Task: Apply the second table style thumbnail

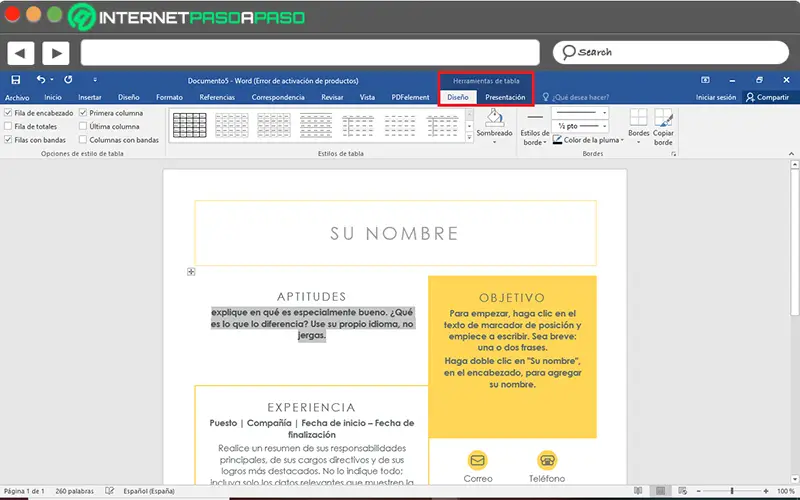Action: tap(232, 126)
